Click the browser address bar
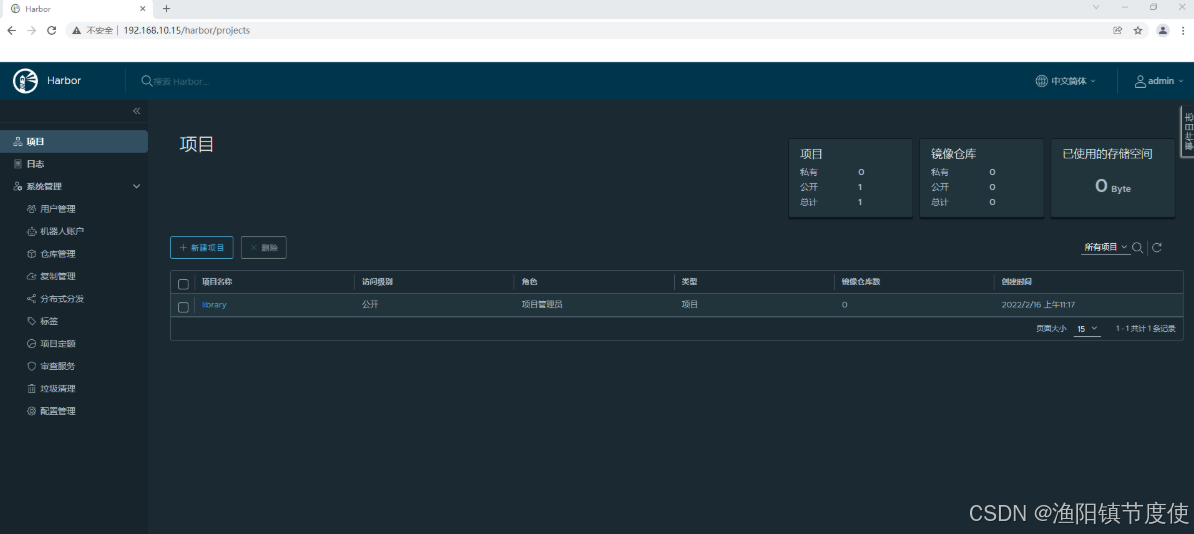This screenshot has height=534, width=1194. coord(586,30)
